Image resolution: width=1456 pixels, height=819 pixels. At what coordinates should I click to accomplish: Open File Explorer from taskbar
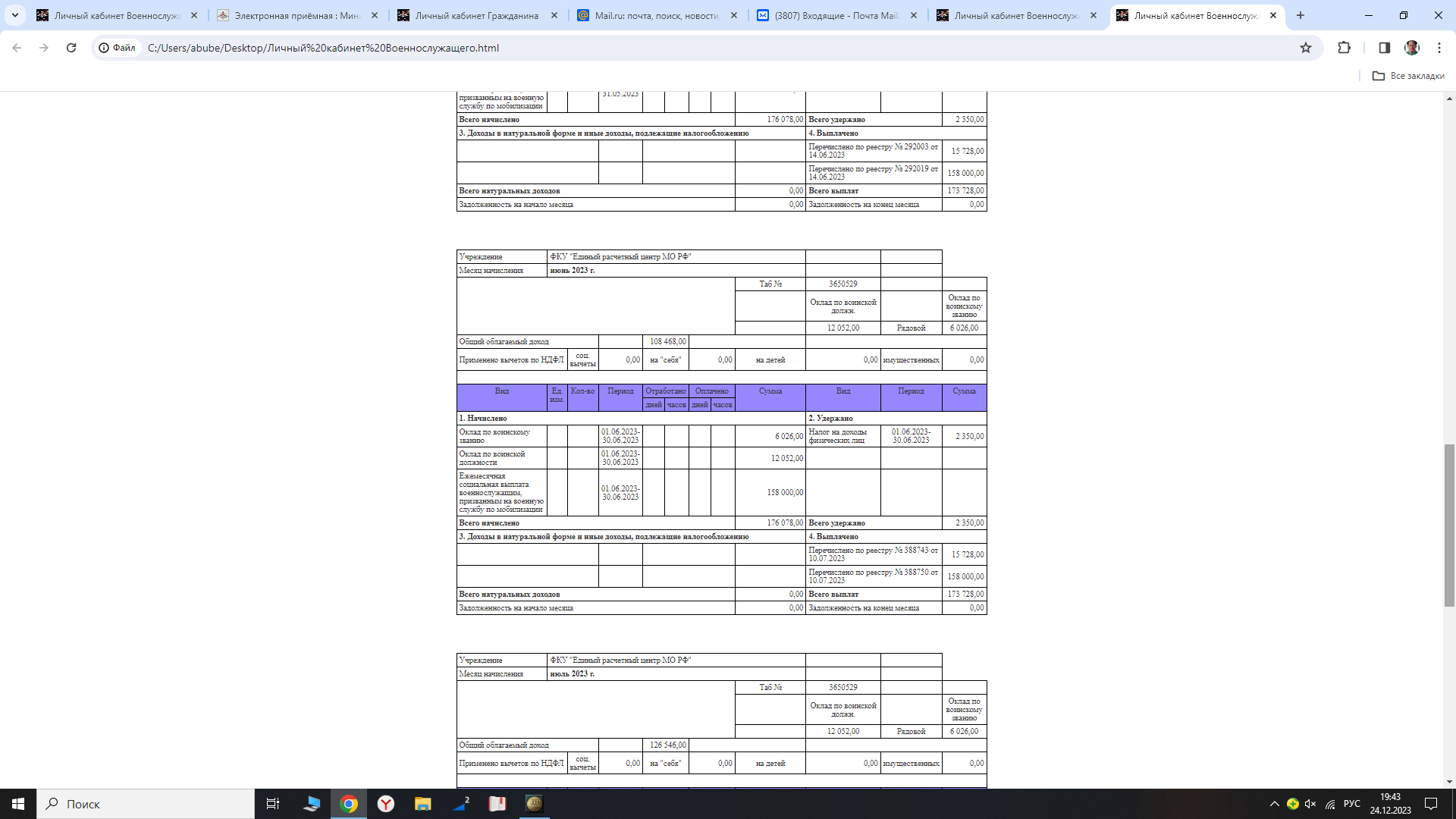point(422,804)
